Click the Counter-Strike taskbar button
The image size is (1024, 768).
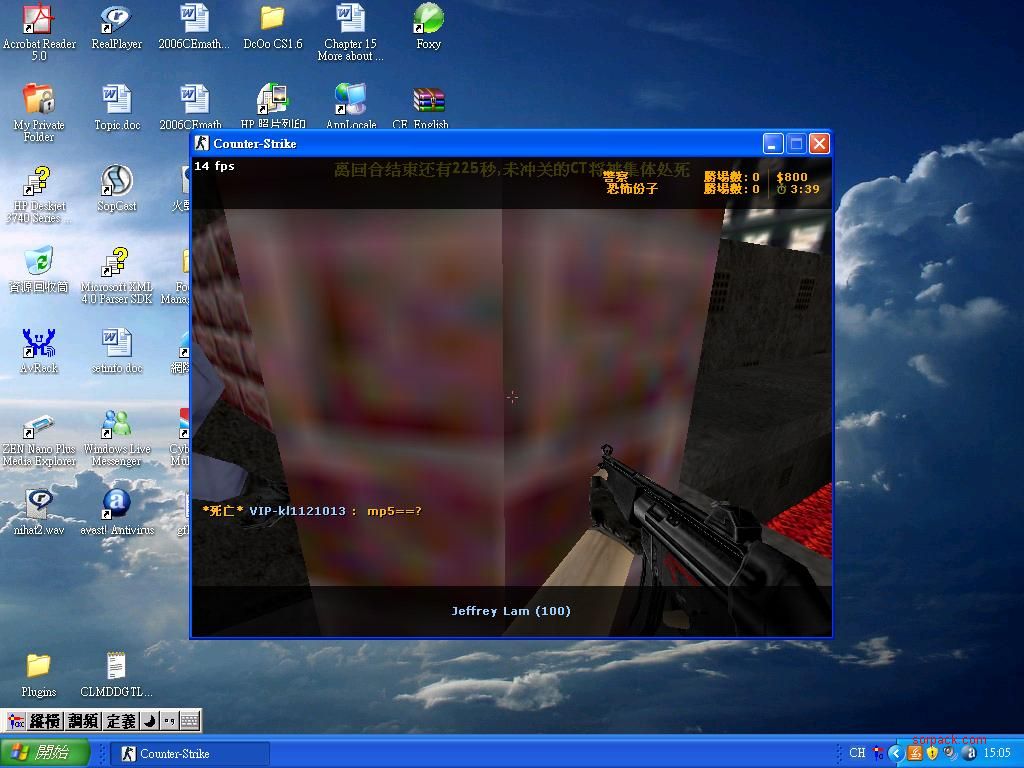click(x=190, y=753)
